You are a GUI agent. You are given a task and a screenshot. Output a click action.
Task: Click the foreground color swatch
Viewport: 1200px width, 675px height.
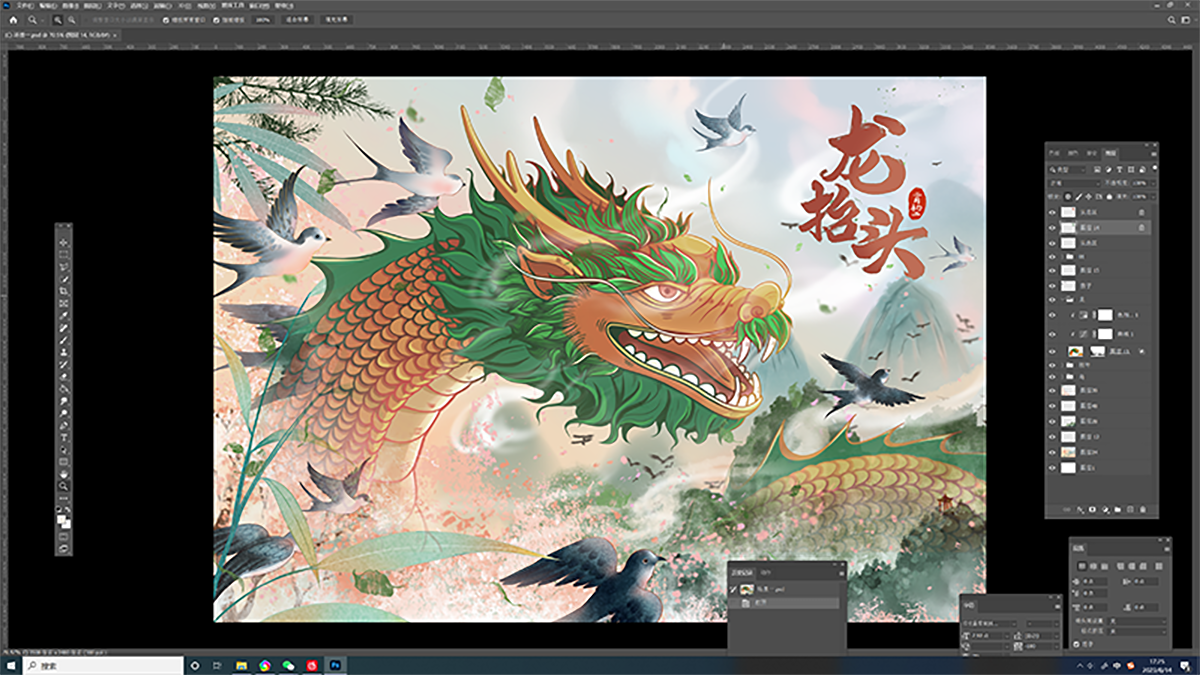61,518
